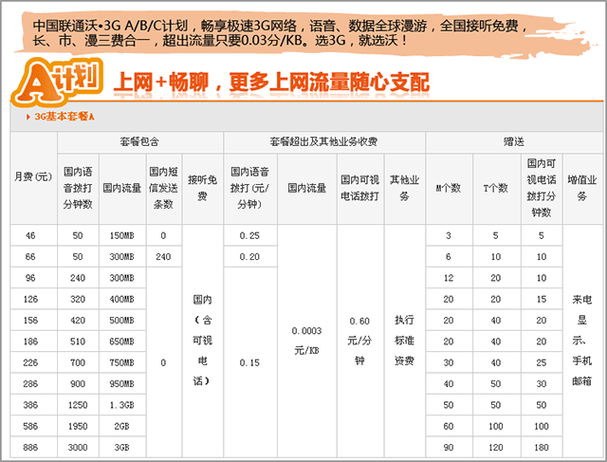Click the 400MB data cell
607x462 pixels.
pos(122,299)
